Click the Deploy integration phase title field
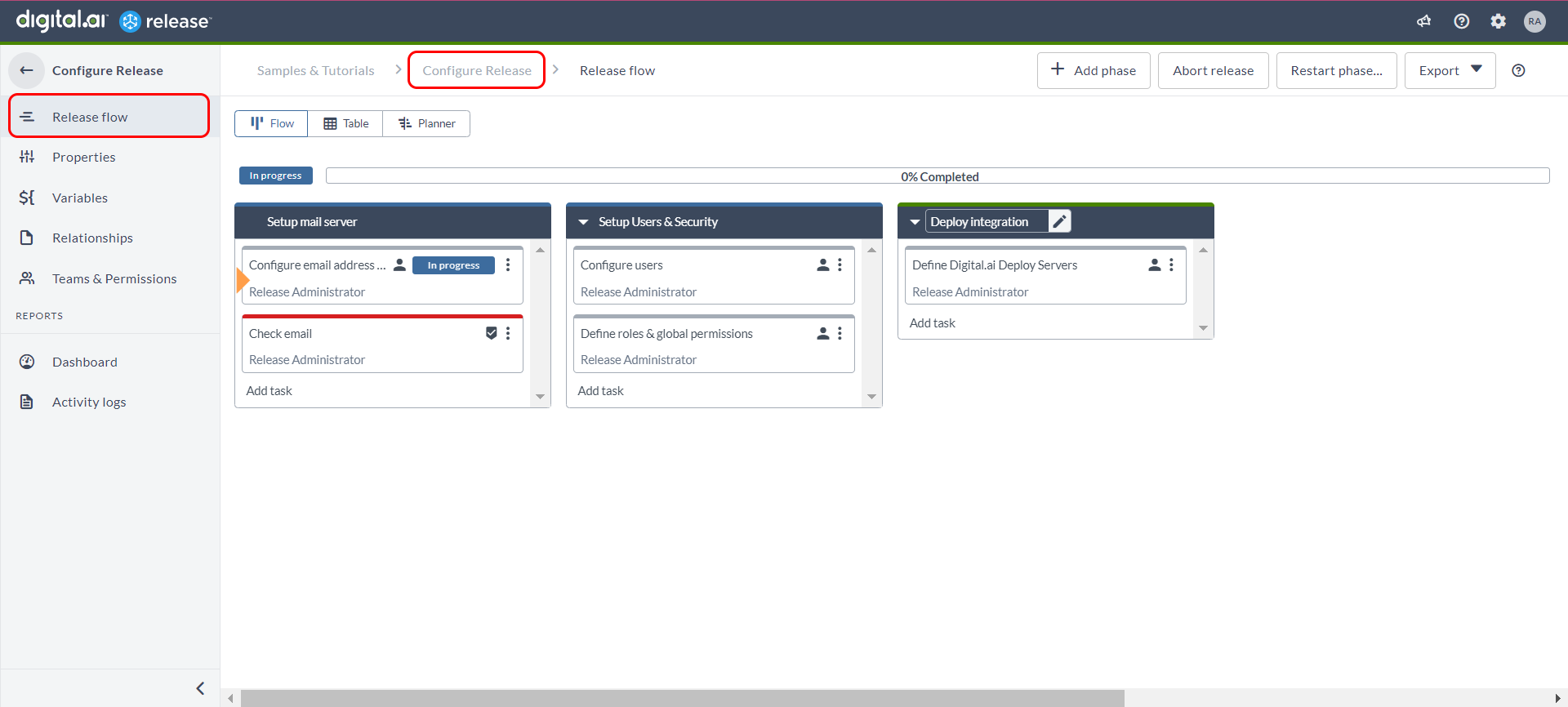The height and width of the screenshot is (707, 1568). [x=987, y=221]
